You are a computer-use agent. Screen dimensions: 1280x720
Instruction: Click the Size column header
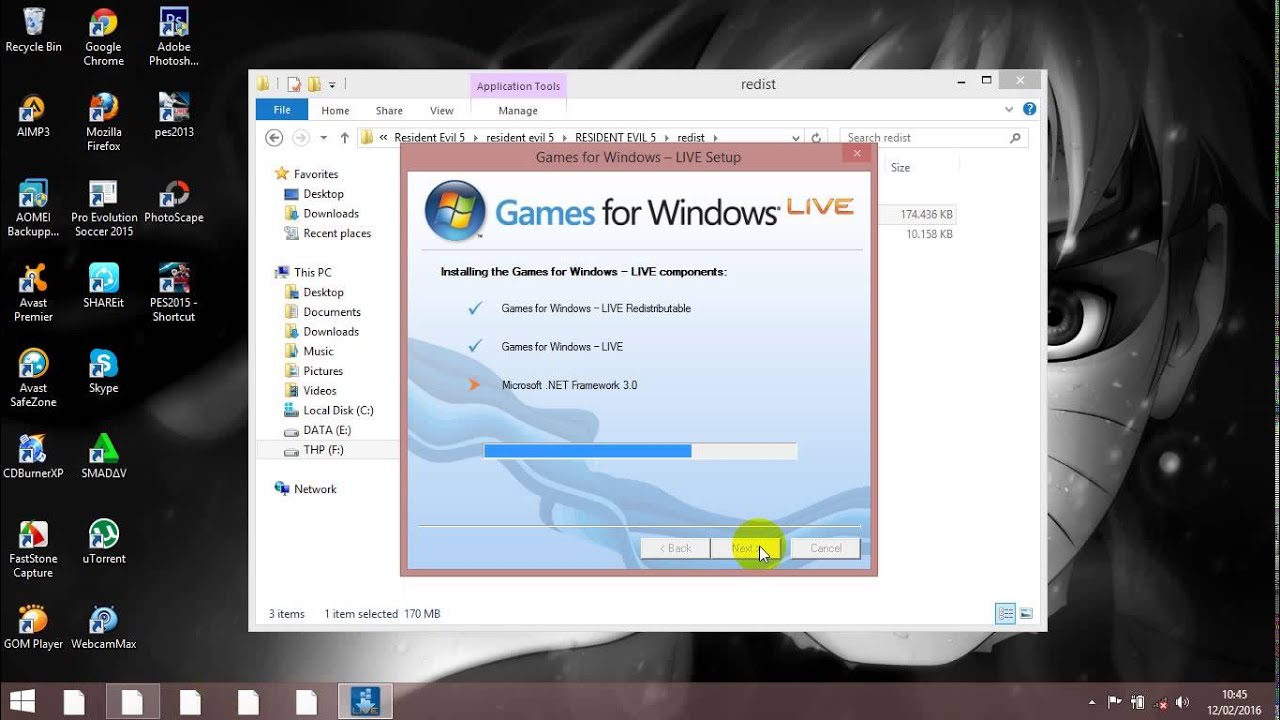pos(901,168)
